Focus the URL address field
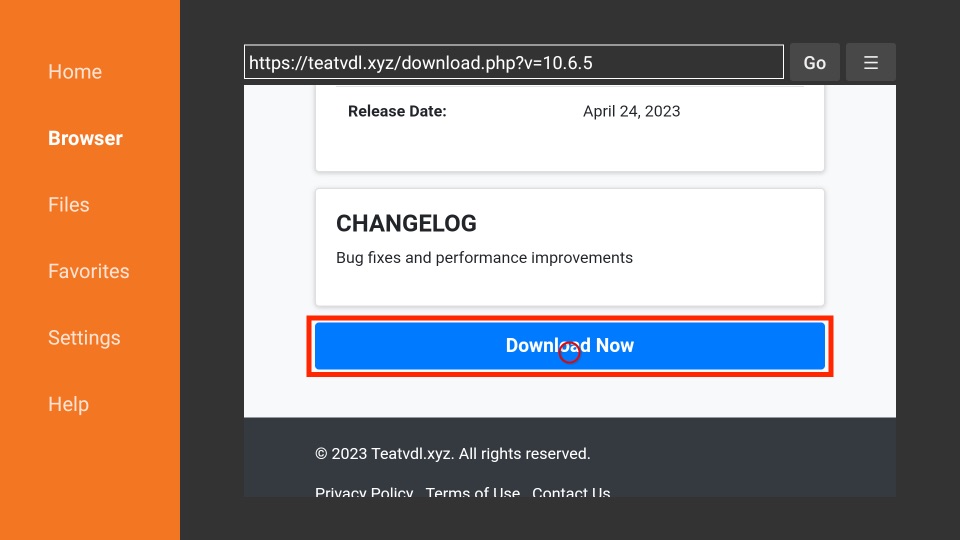 [514, 62]
